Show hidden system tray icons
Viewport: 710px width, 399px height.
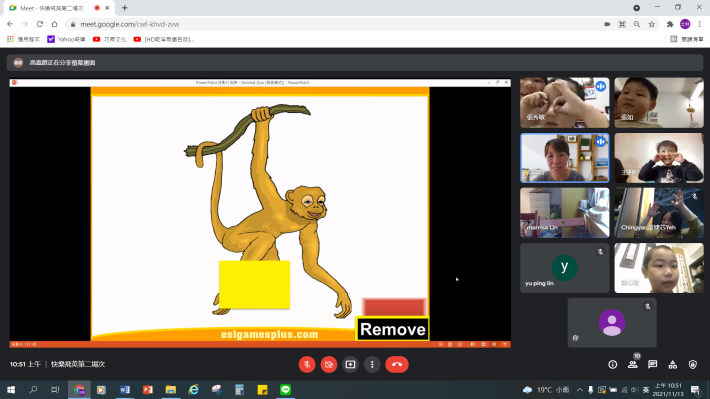coord(580,390)
